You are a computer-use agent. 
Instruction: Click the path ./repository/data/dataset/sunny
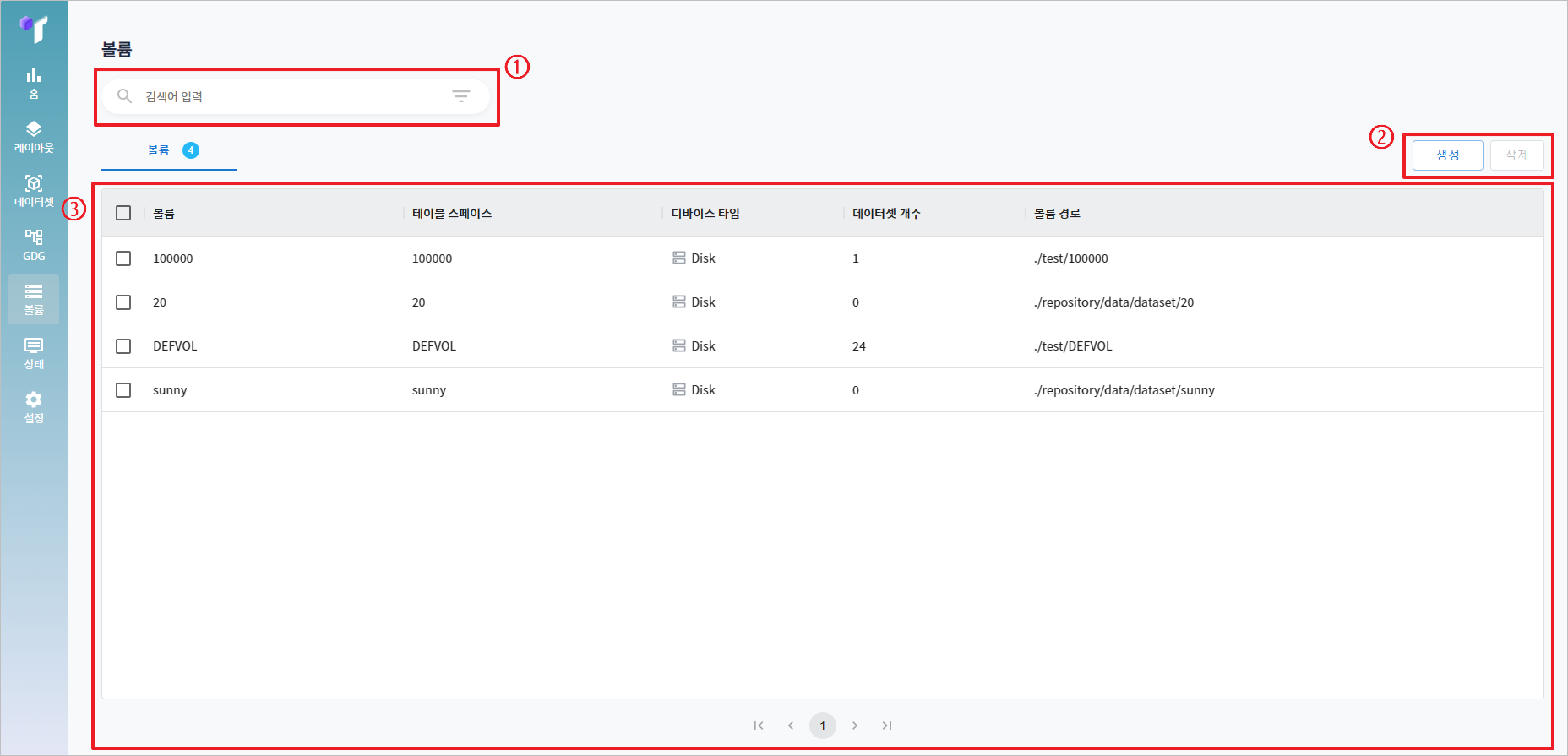tap(1124, 390)
